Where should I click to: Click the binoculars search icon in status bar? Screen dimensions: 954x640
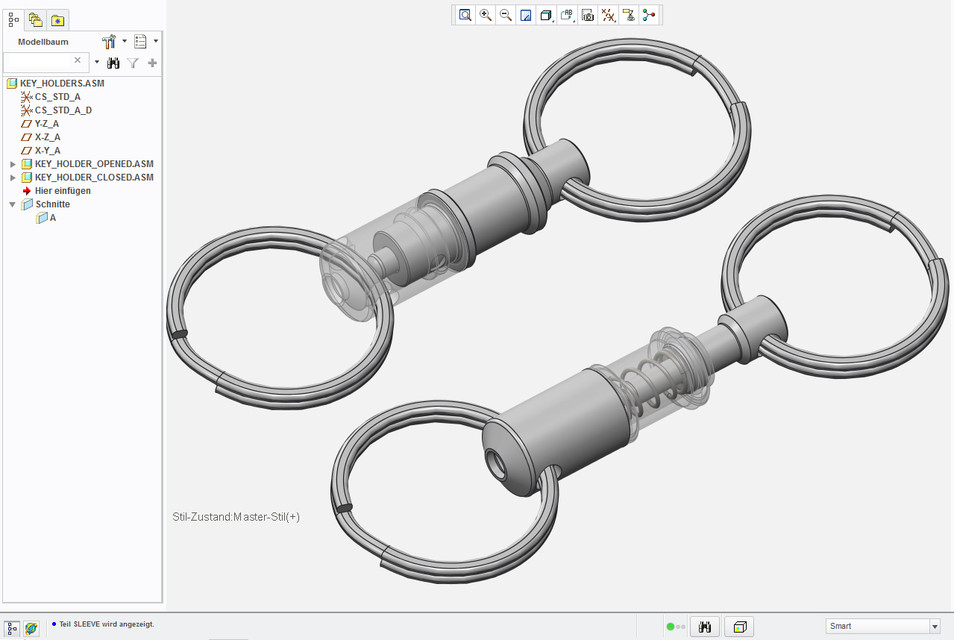pyautogui.click(x=705, y=626)
